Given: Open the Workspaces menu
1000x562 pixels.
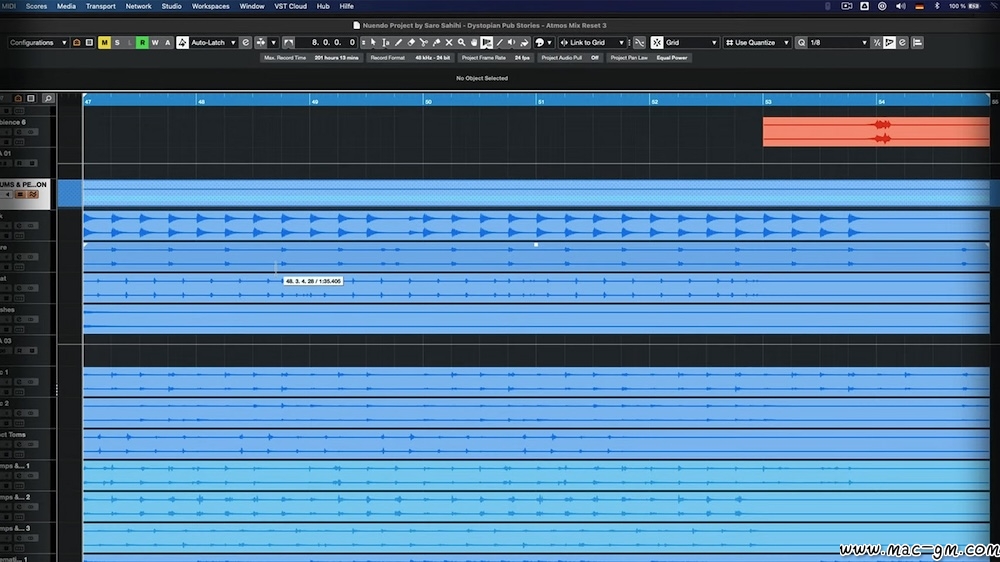Looking at the screenshot, I should 210,6.
